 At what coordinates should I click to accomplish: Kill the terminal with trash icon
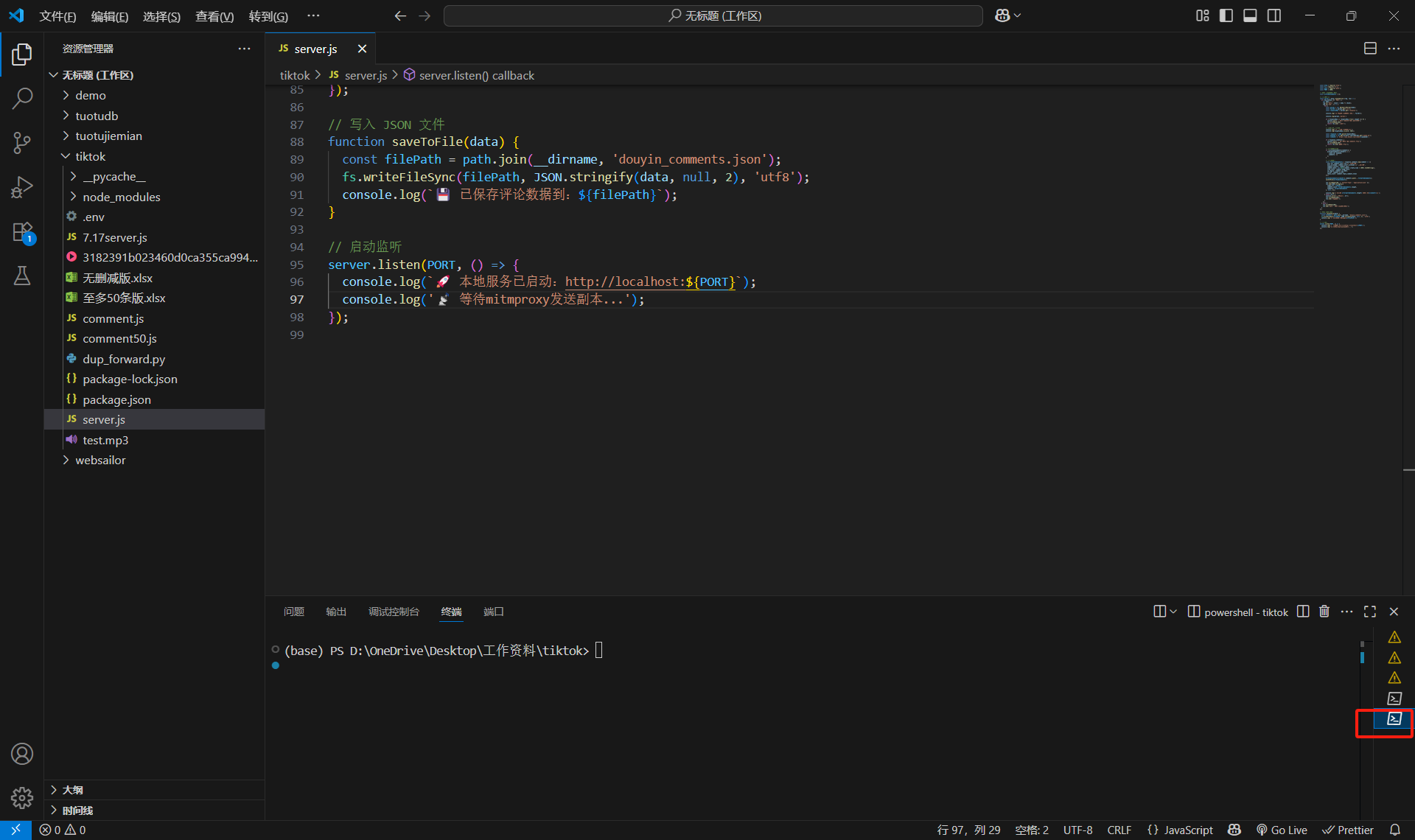1324,612
